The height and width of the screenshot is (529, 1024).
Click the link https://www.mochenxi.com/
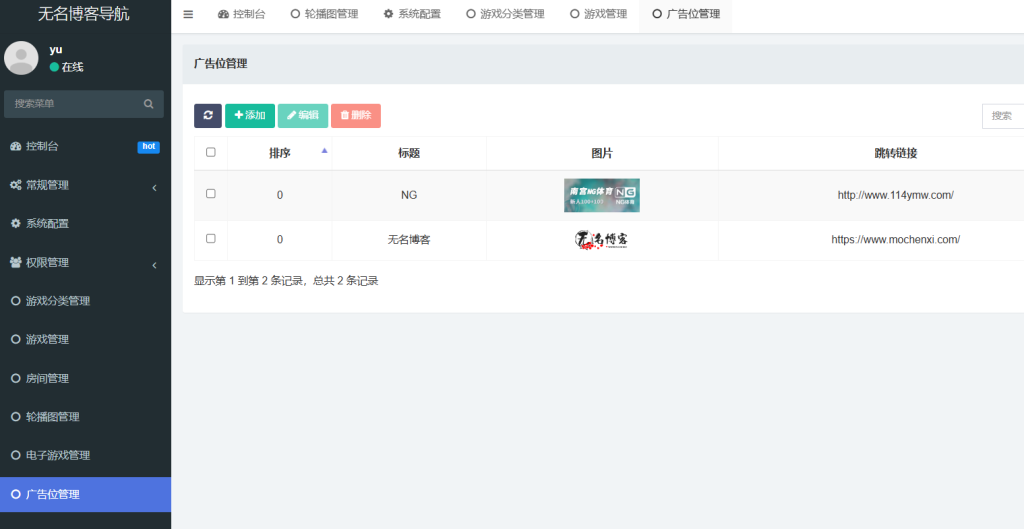(895, 240)
